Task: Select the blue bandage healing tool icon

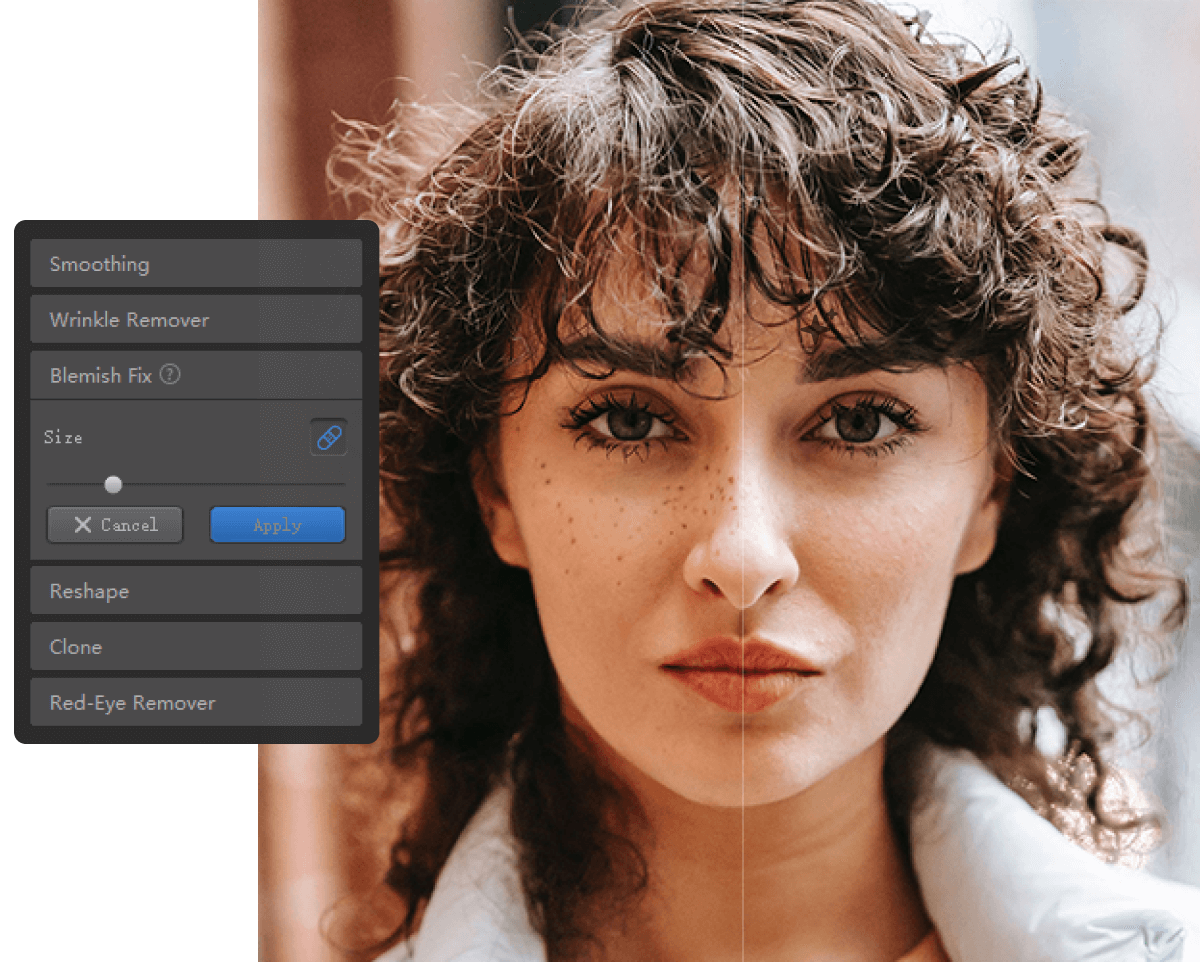Action: pyautogui.click(x=329, y=437)
